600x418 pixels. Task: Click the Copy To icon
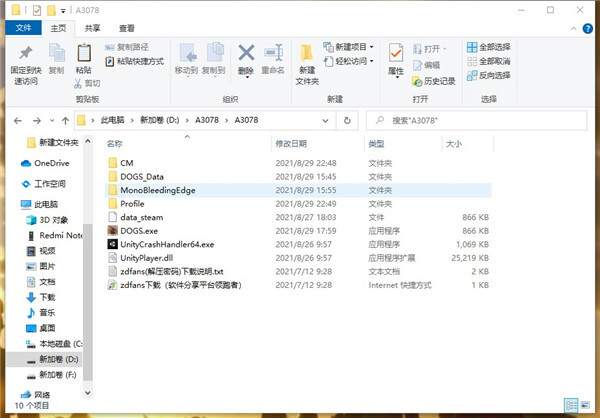pyautogui.click(x=214, y=52)
